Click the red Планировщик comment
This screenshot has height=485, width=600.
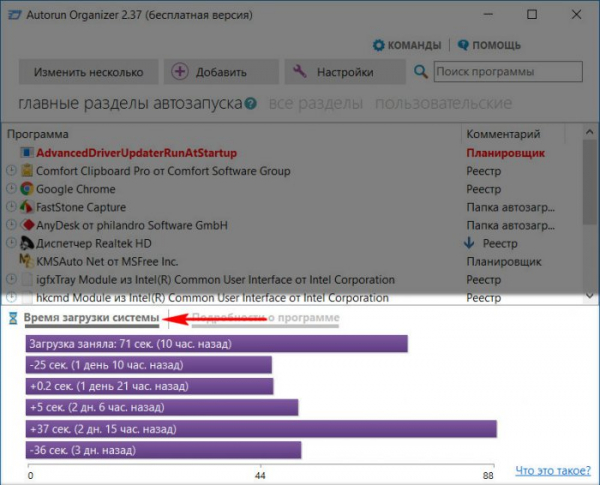click(505, 153)
